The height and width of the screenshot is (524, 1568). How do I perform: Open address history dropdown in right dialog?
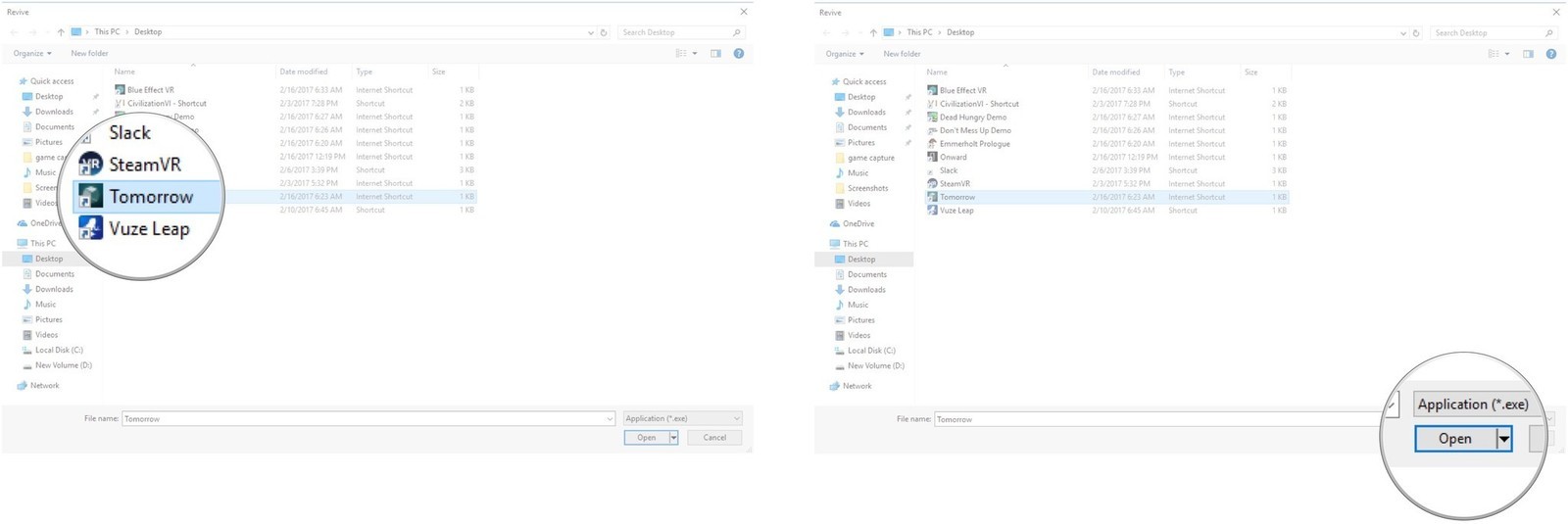pos(1402,32)
